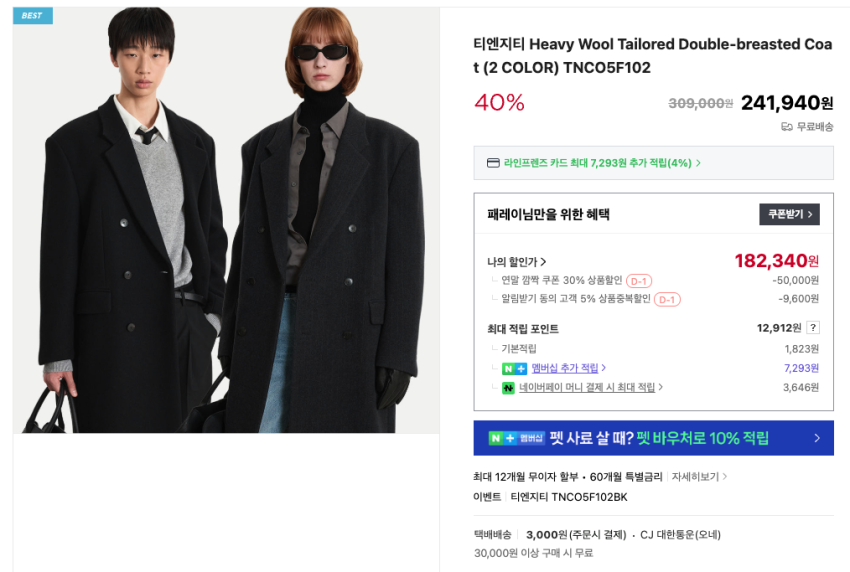Click the question mark help icon by 12,912원
850x572 pixels.
click(x=813, y=327)
